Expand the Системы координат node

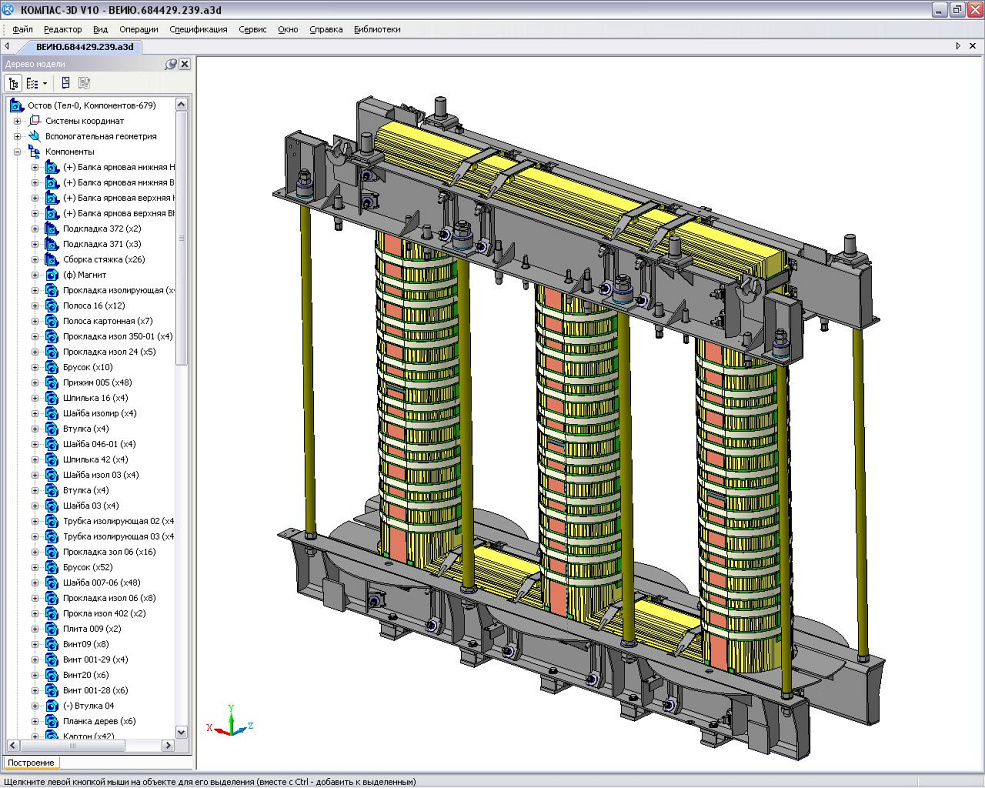(x=17, y=121)
